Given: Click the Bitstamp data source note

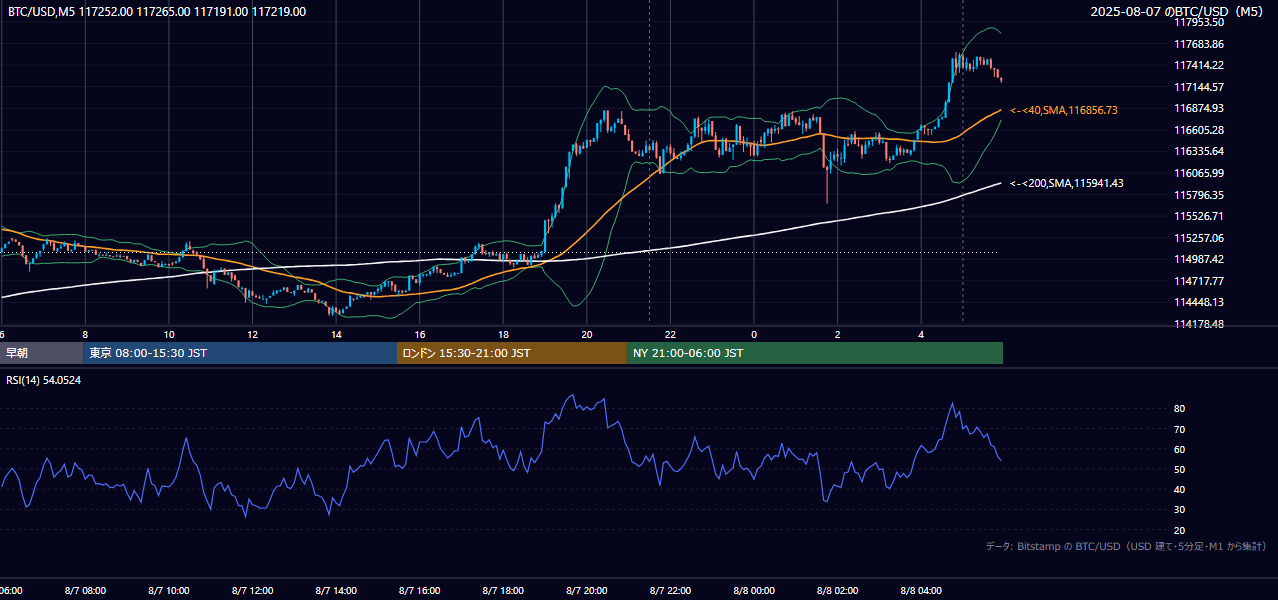Looking at the screenshot, I should tap(1126, 546).
